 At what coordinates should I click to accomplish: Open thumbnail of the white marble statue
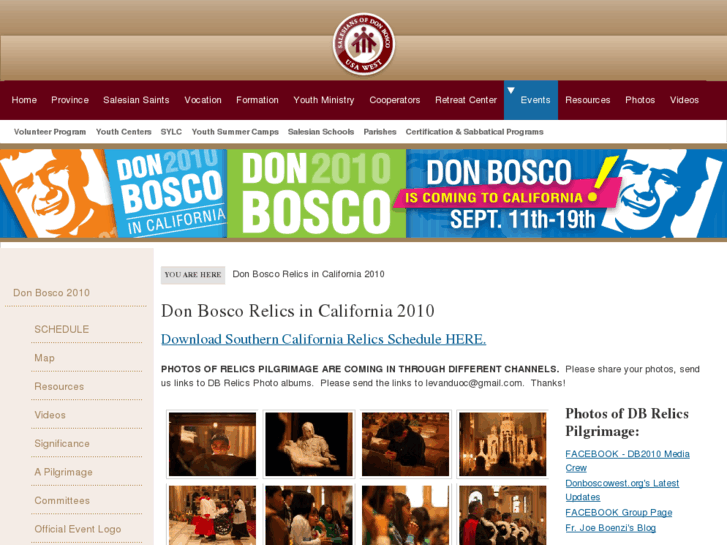309,444
